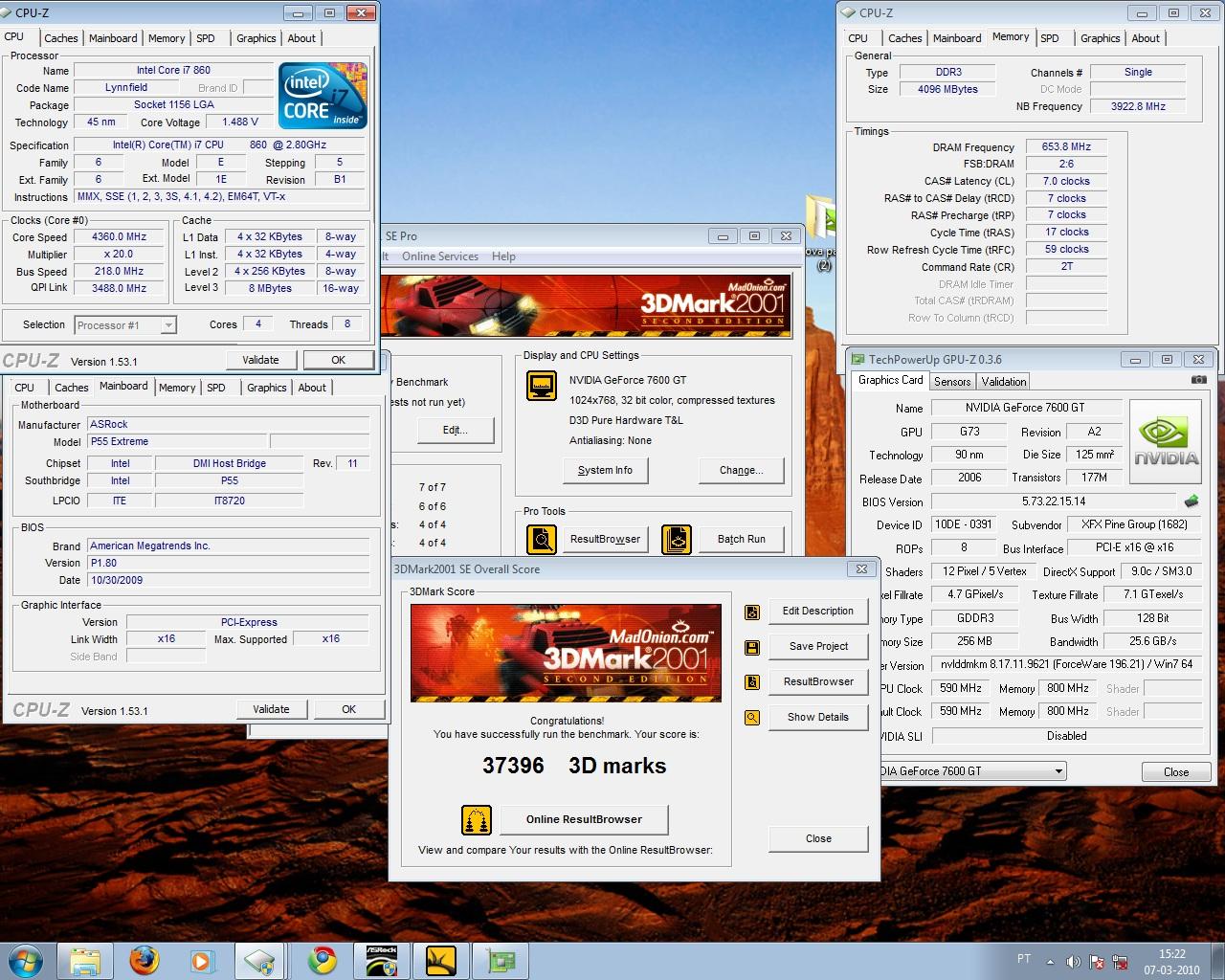The image size is (1225, 980).
Task: Open the Online Services menu in 3DMark
Action: [440, 256]
